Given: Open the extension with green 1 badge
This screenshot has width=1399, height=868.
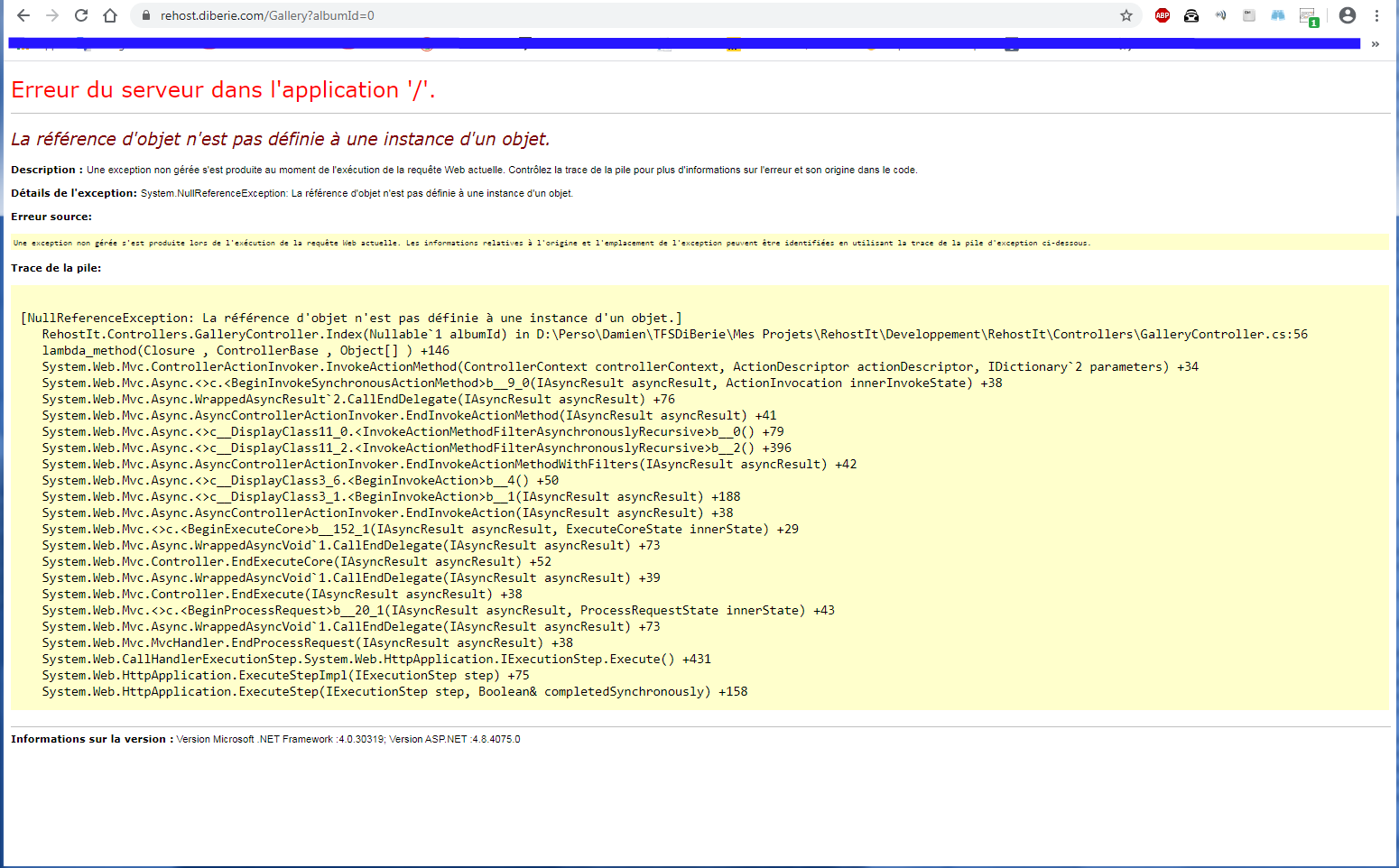Looking at the screenshot, I should [1308, 16].
